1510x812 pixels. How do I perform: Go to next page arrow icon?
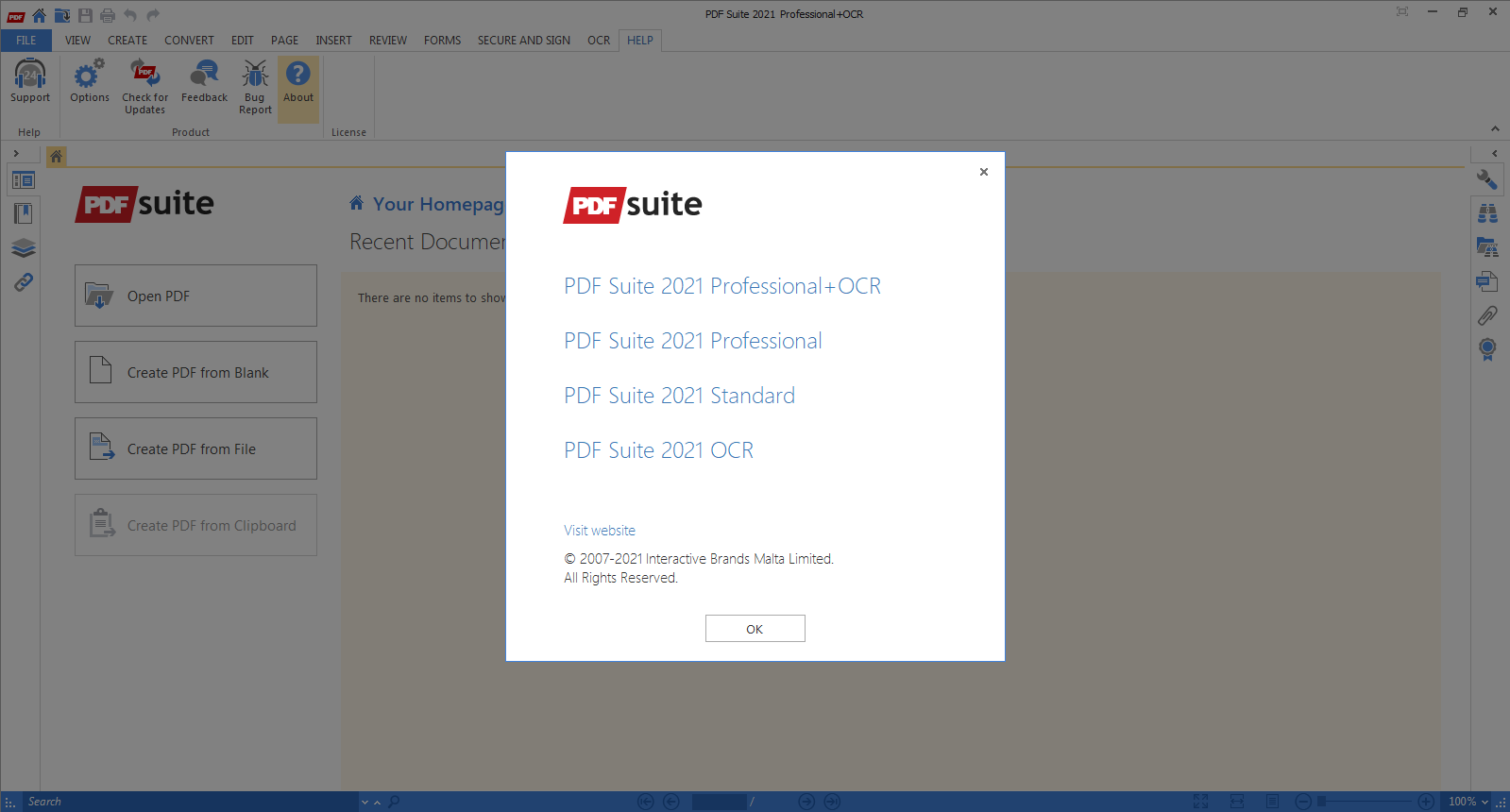click(x=806, y=802)
